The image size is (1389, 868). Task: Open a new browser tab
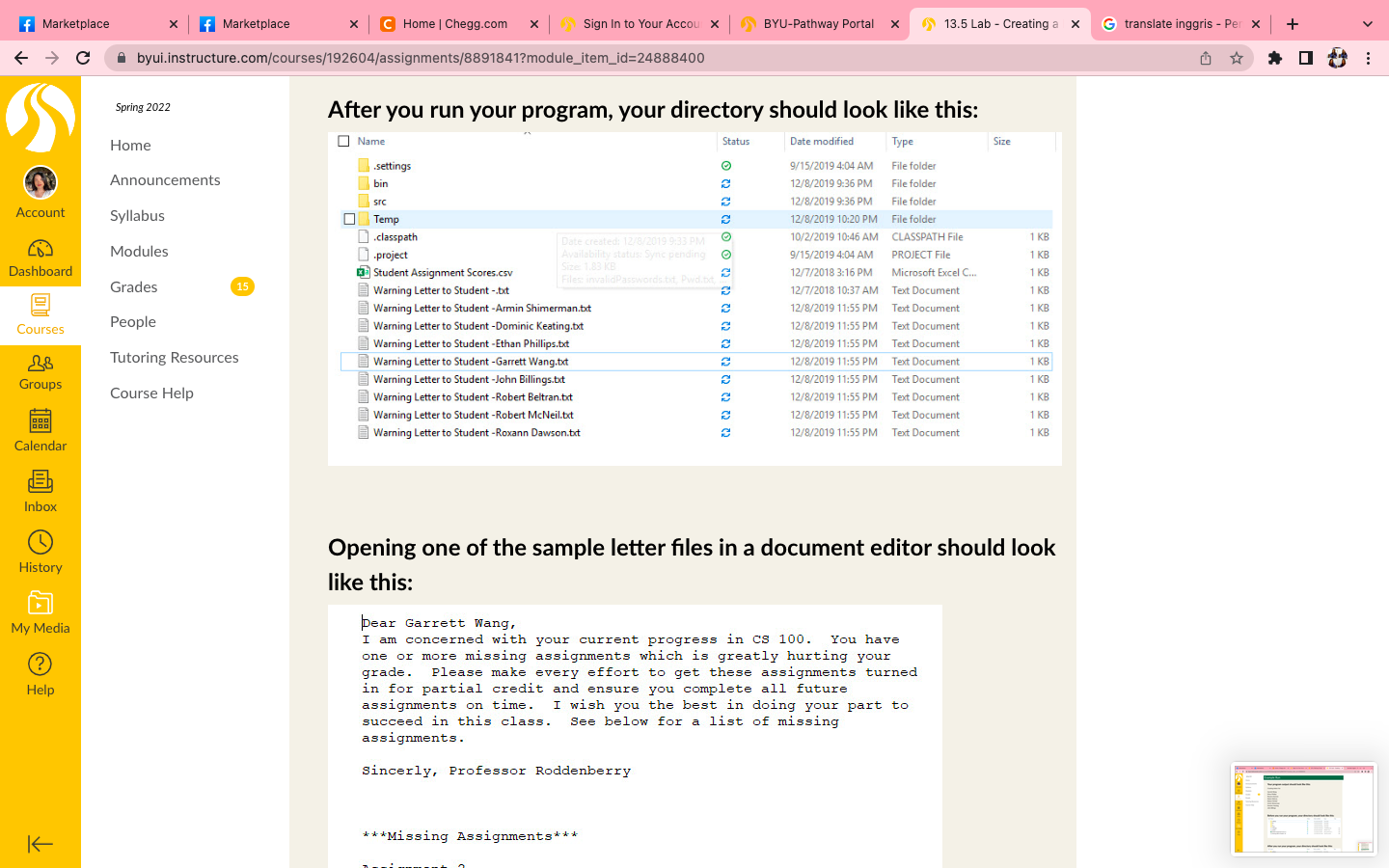1293,24
